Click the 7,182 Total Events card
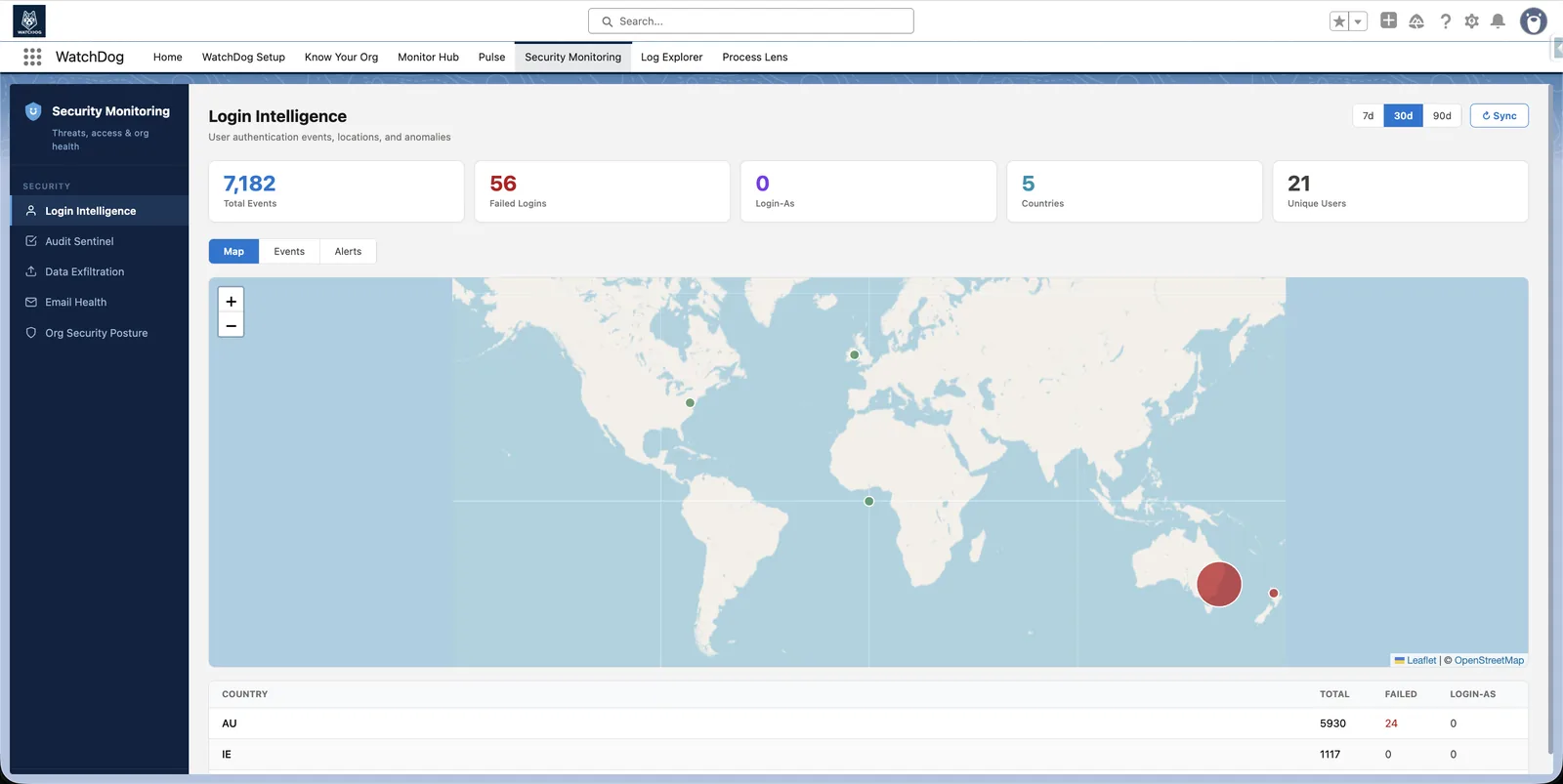Image resolution: width=1563 pixels, height=784 pixels. (336, 191)
